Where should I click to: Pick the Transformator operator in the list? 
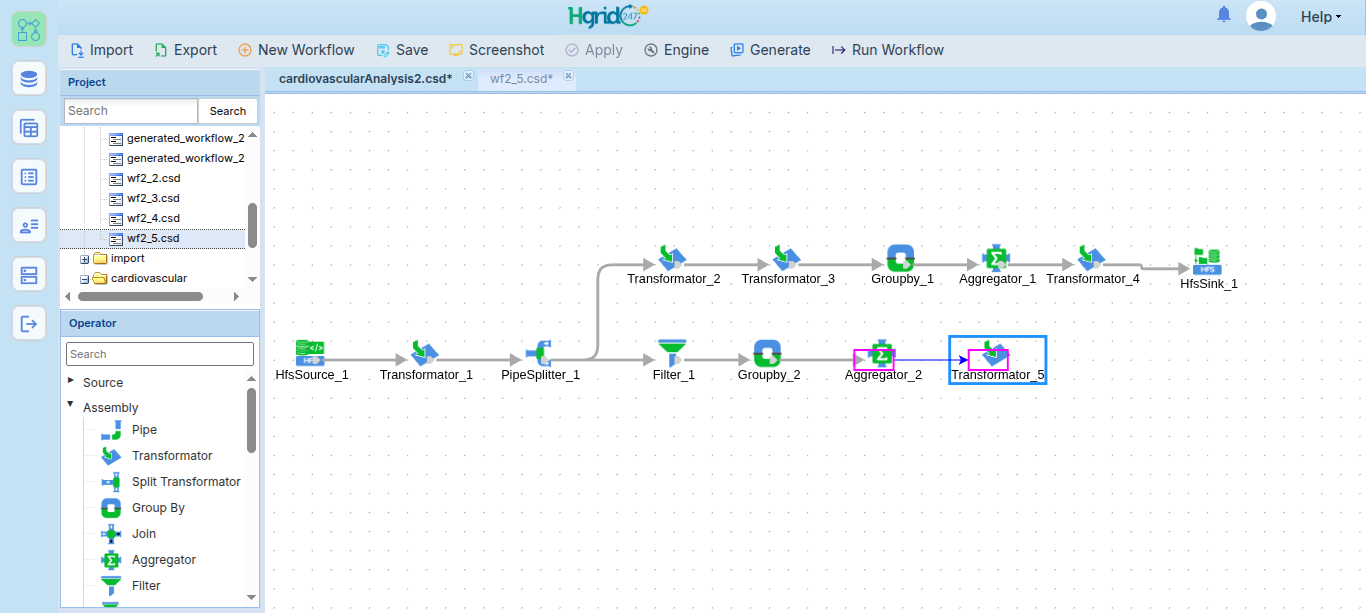click(x=172, y=456)
